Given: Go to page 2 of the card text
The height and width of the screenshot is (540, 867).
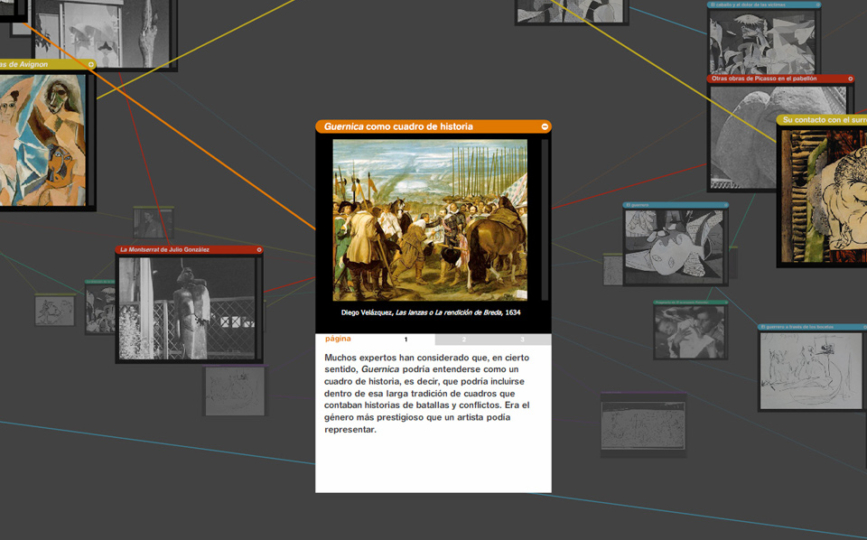Looking at the screenshot, I should pos(464,339).
